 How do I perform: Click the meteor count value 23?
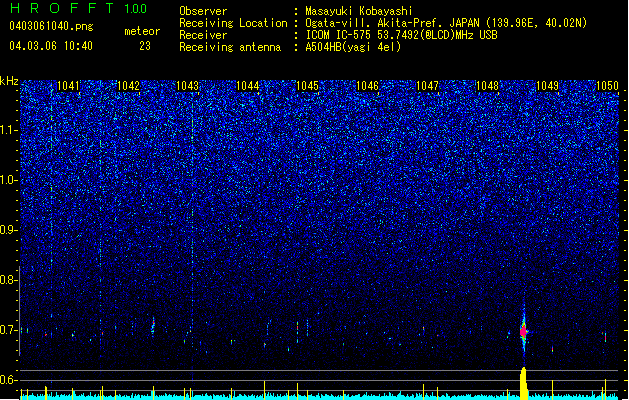[145, 46]
